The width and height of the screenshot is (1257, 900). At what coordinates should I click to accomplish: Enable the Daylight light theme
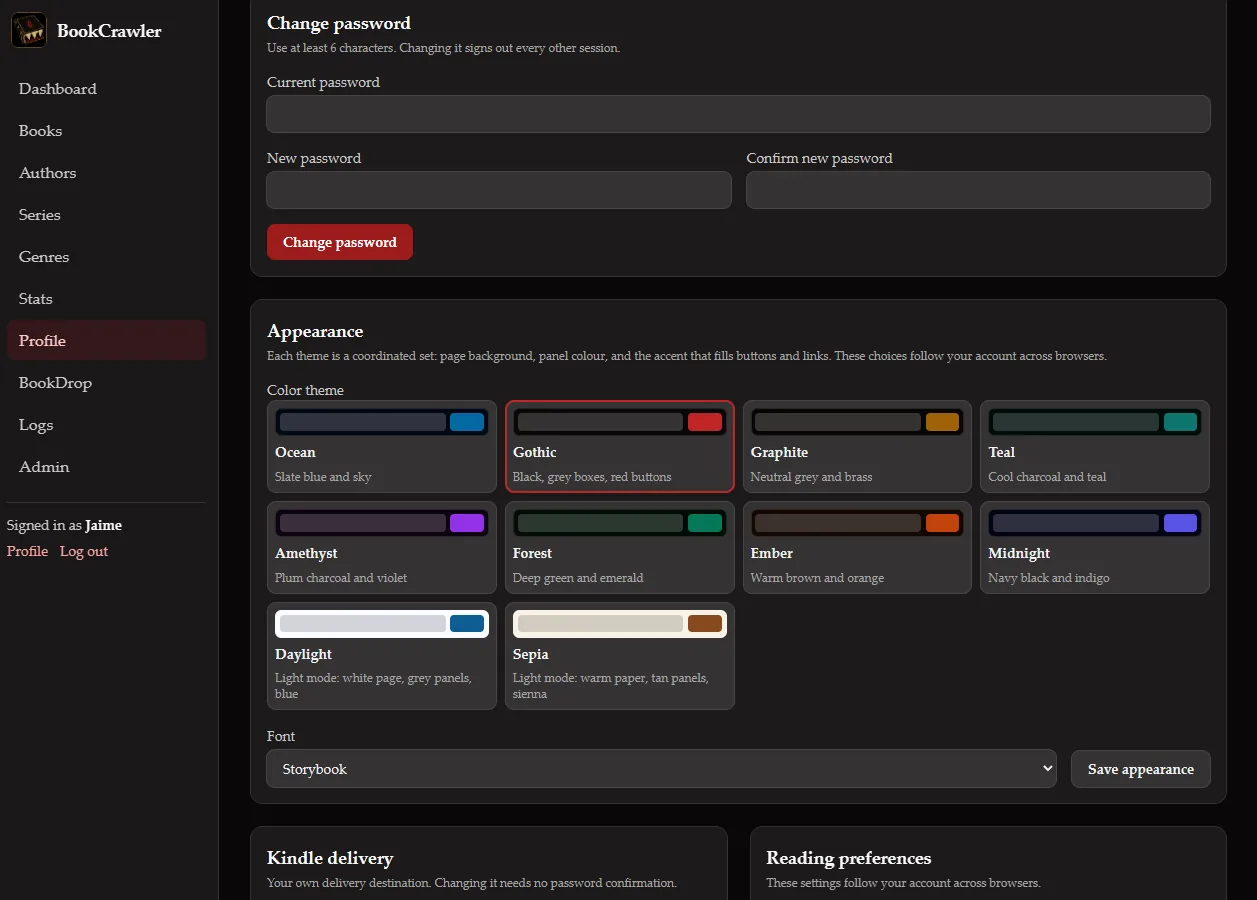tap(382, 656)
